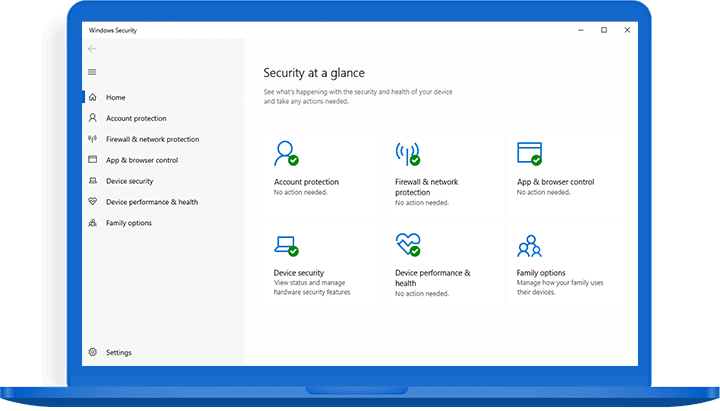Viewport: 720px width, 411px height.
Task: Click 'No action needed.' under Firewall & network protection tile
Action: (x=422, y=203)
